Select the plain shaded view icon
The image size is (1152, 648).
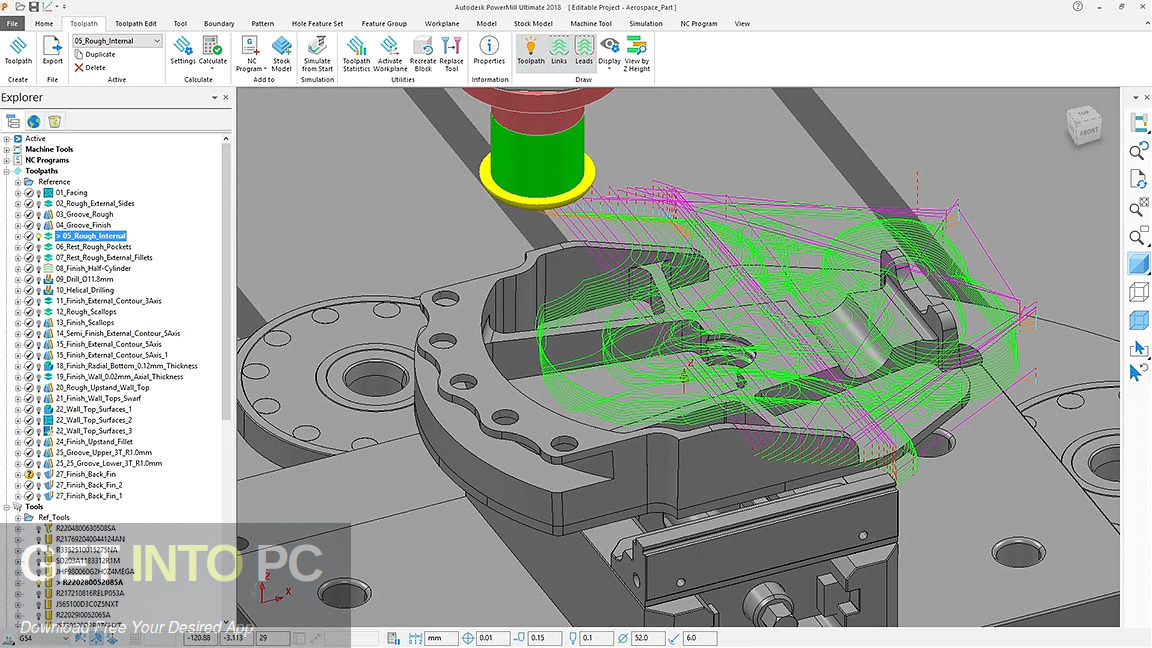tap(1139, 264)
